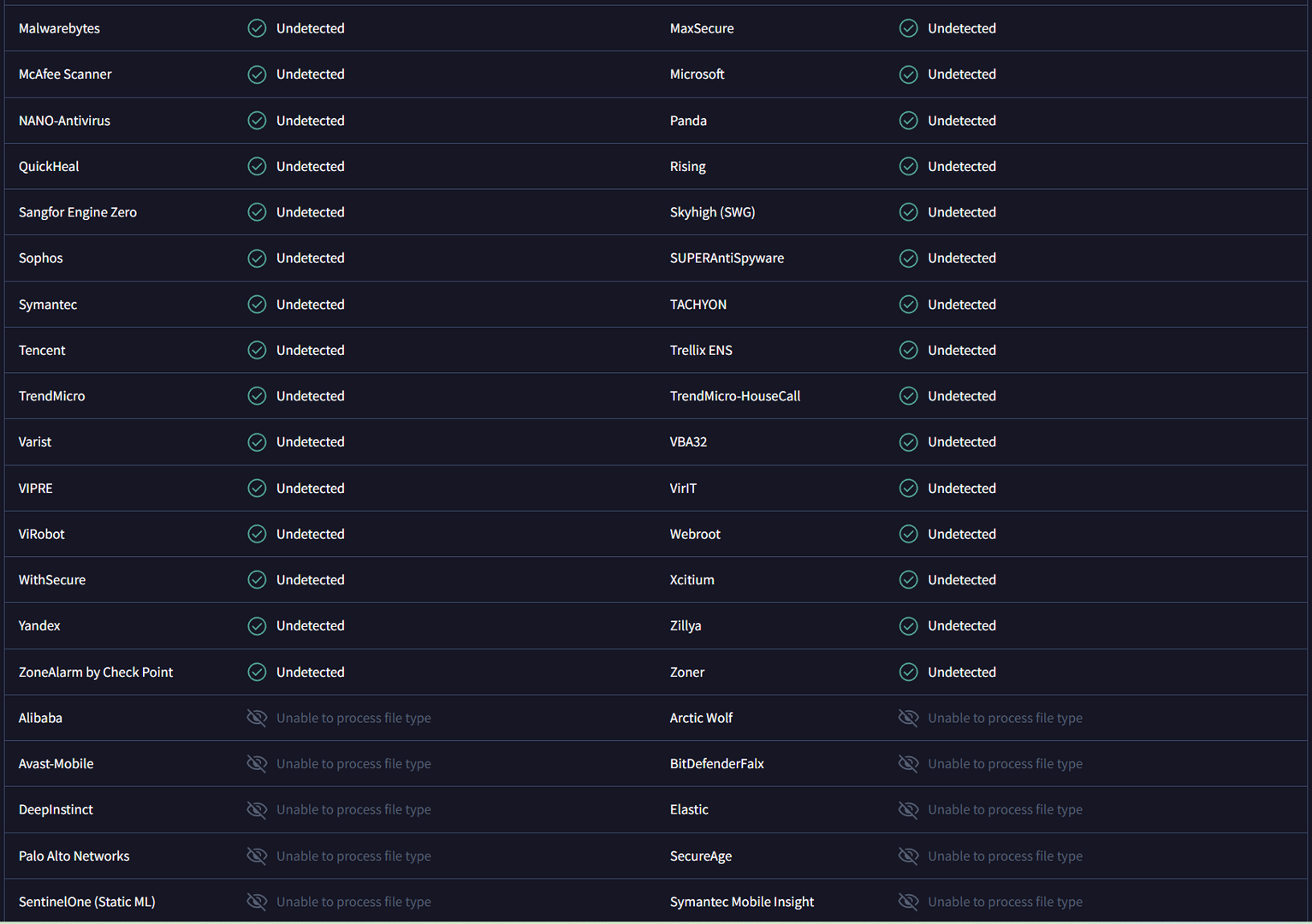
Task: Click Unable to process text for Avast-Mobile
Action: coord(353,764)
